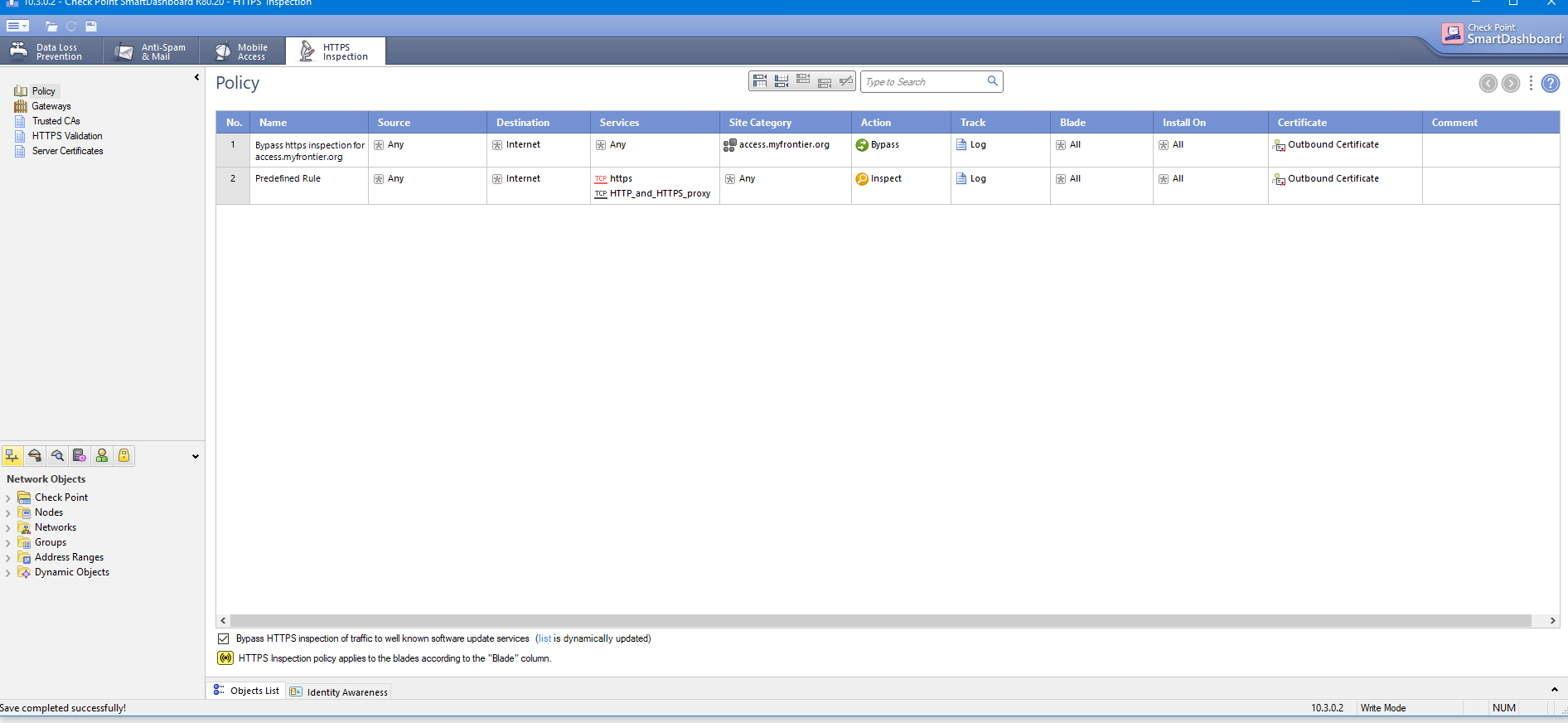1568x723 pixels.
Task: Expand the Networks folder in objects tree
Action: [8, 528]
